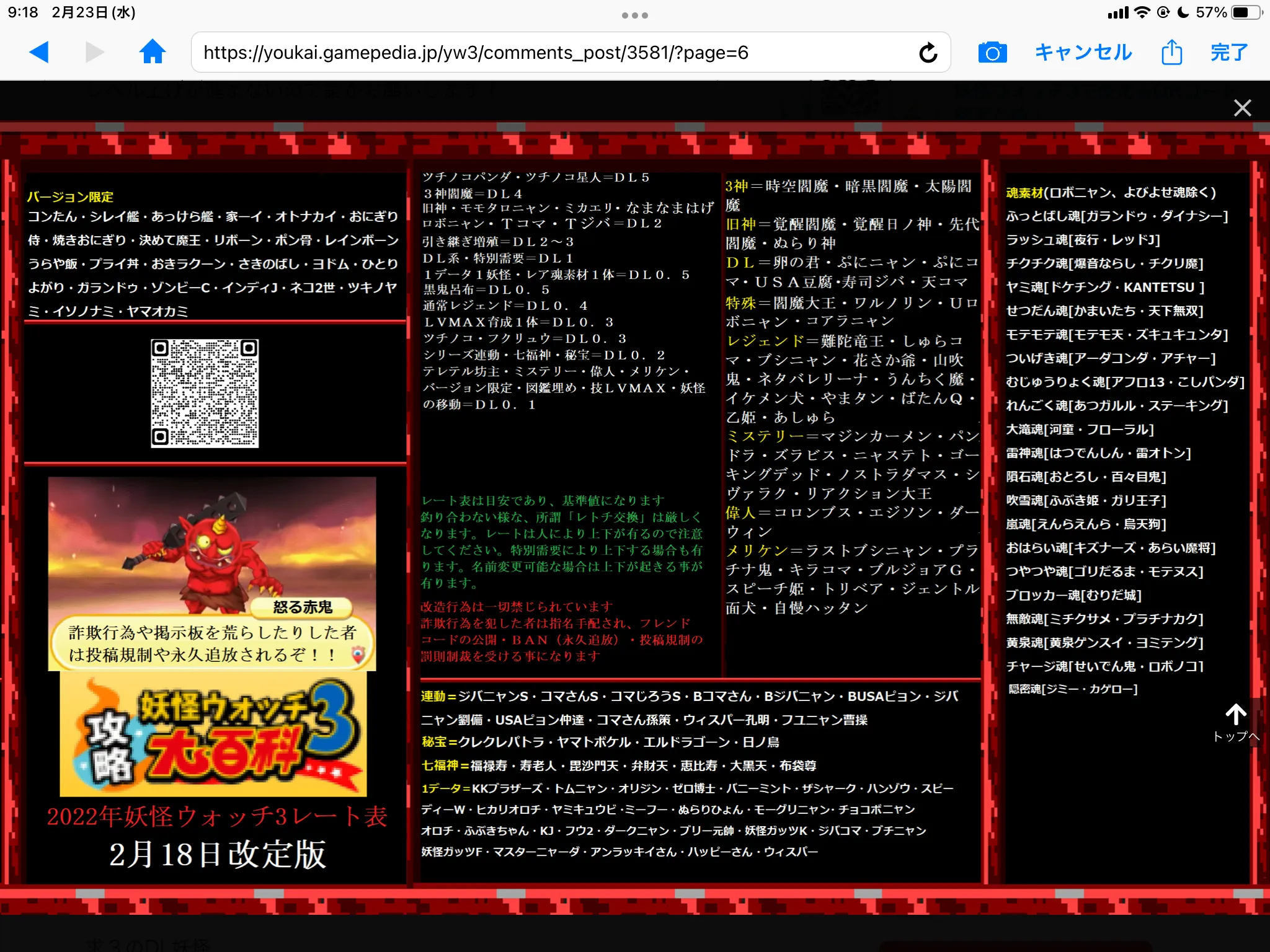Viewport: 1270px width, 952px height.
Task: Tap the battery indicator in status bar
Action: coord(1246,12)
